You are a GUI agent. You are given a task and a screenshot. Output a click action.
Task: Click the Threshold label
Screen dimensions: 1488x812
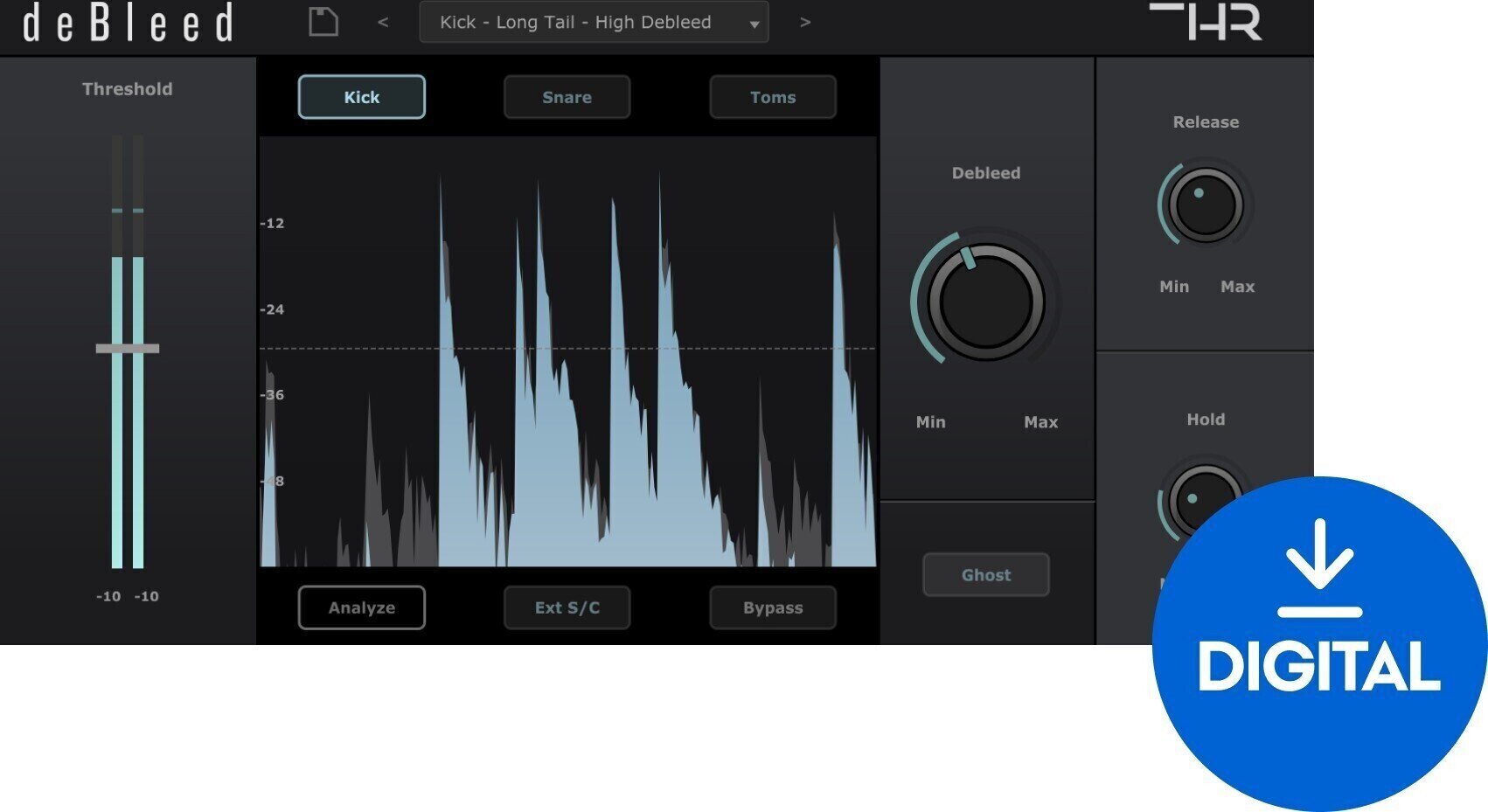pos(128,89)
